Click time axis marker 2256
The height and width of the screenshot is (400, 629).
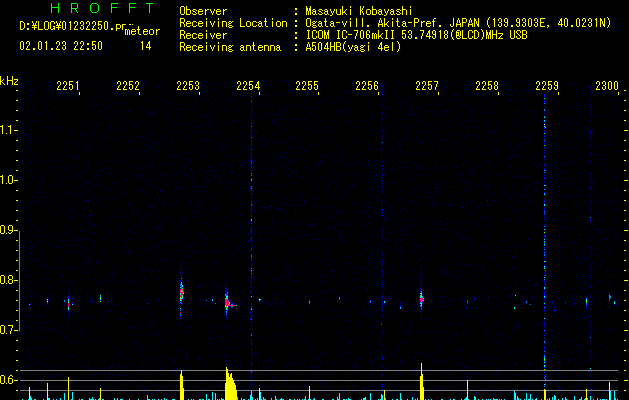tap(367, 85)
